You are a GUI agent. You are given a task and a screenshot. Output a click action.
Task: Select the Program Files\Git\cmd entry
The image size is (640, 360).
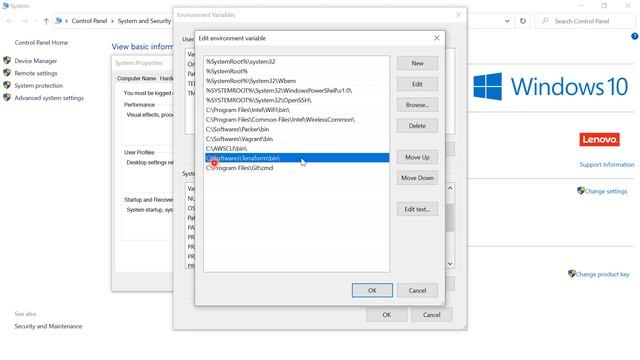point(296,168)
